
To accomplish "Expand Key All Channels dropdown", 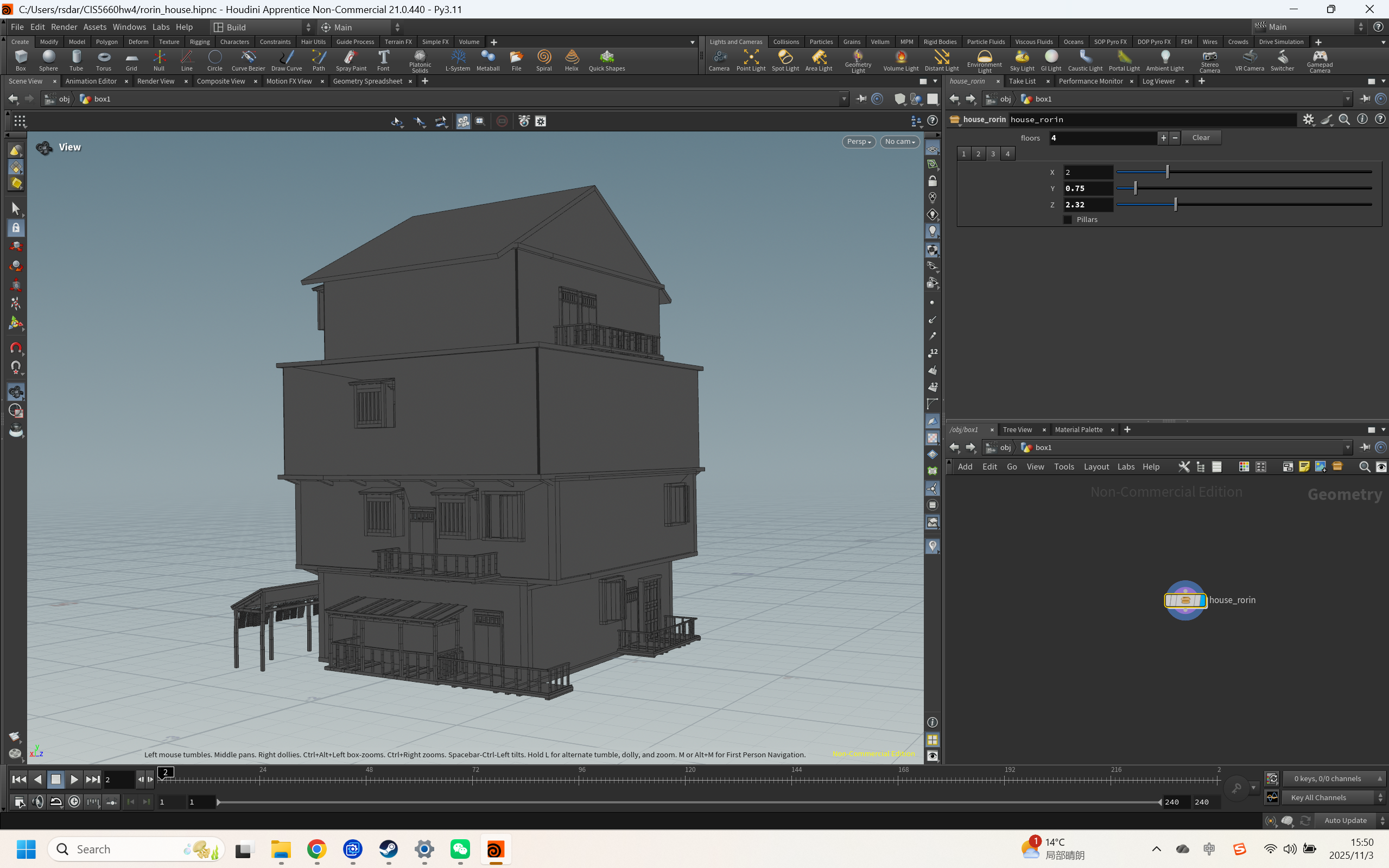I will pyautogui.click(x=1334, y=797).
